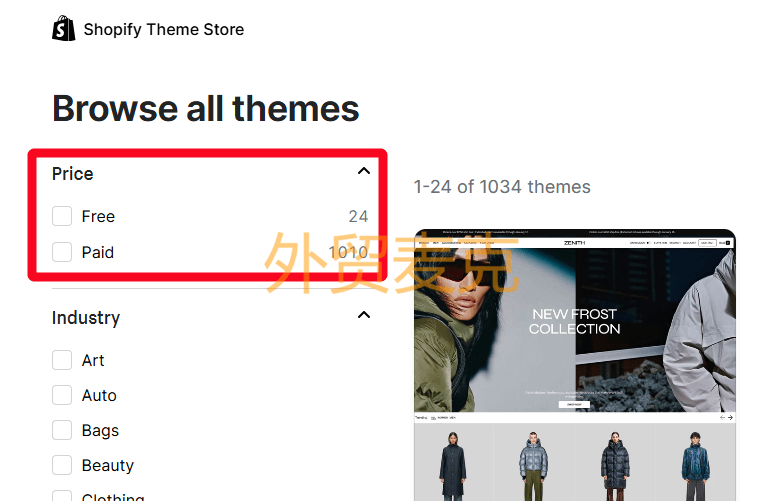Click the ZENITH logo in the theme preview

(x=574, y=242)
